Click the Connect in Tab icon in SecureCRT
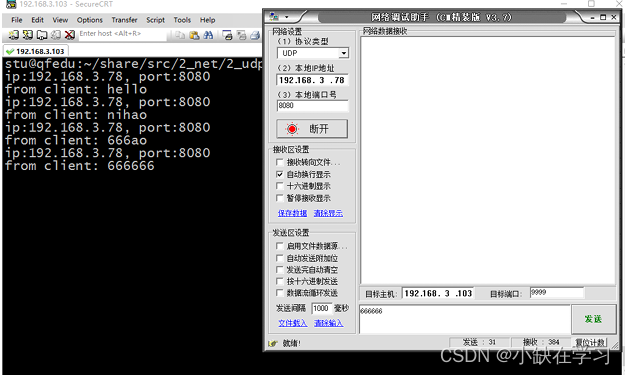 point(41,35)
